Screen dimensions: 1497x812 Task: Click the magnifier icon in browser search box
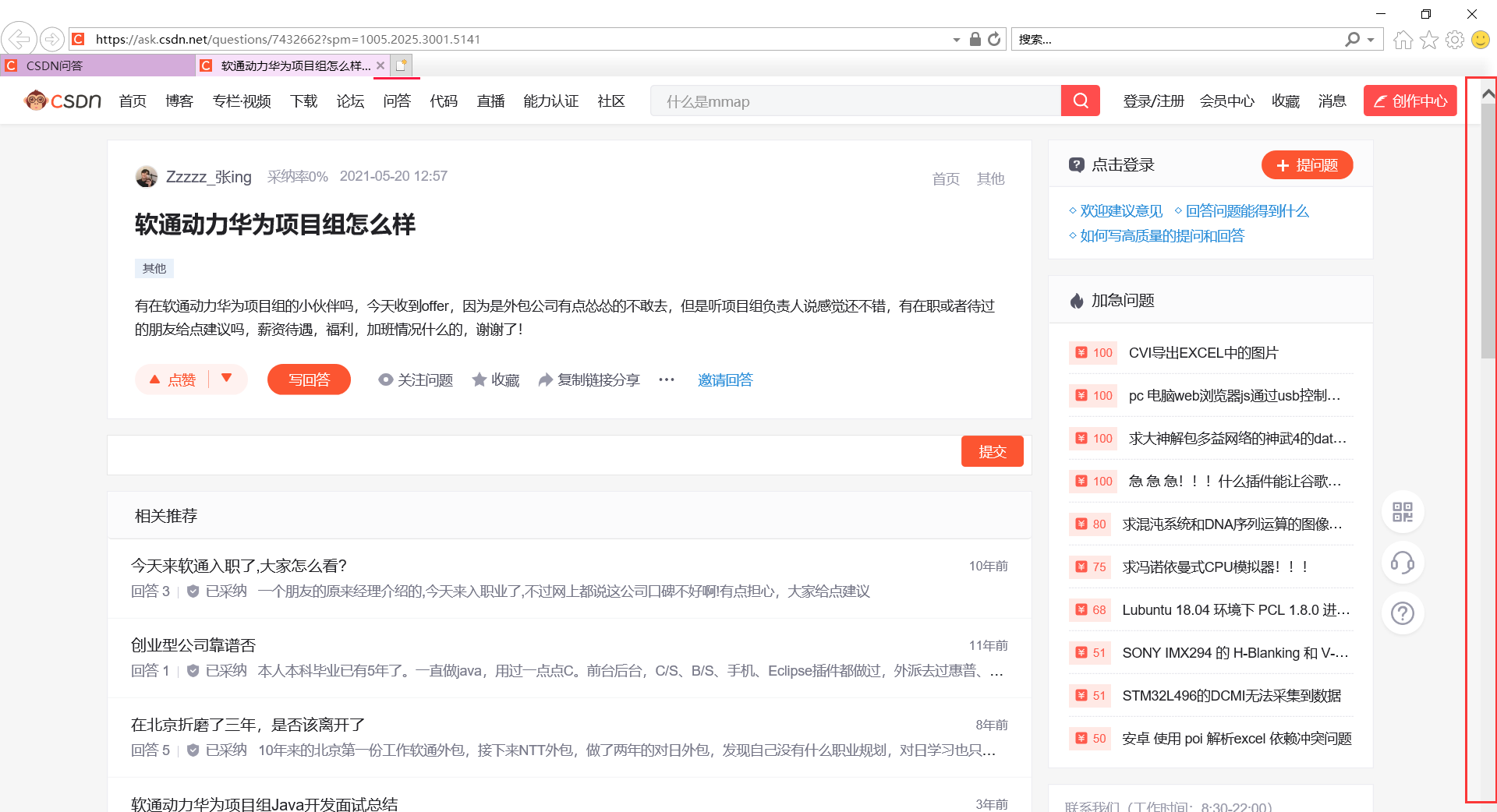coord(1353,39)
